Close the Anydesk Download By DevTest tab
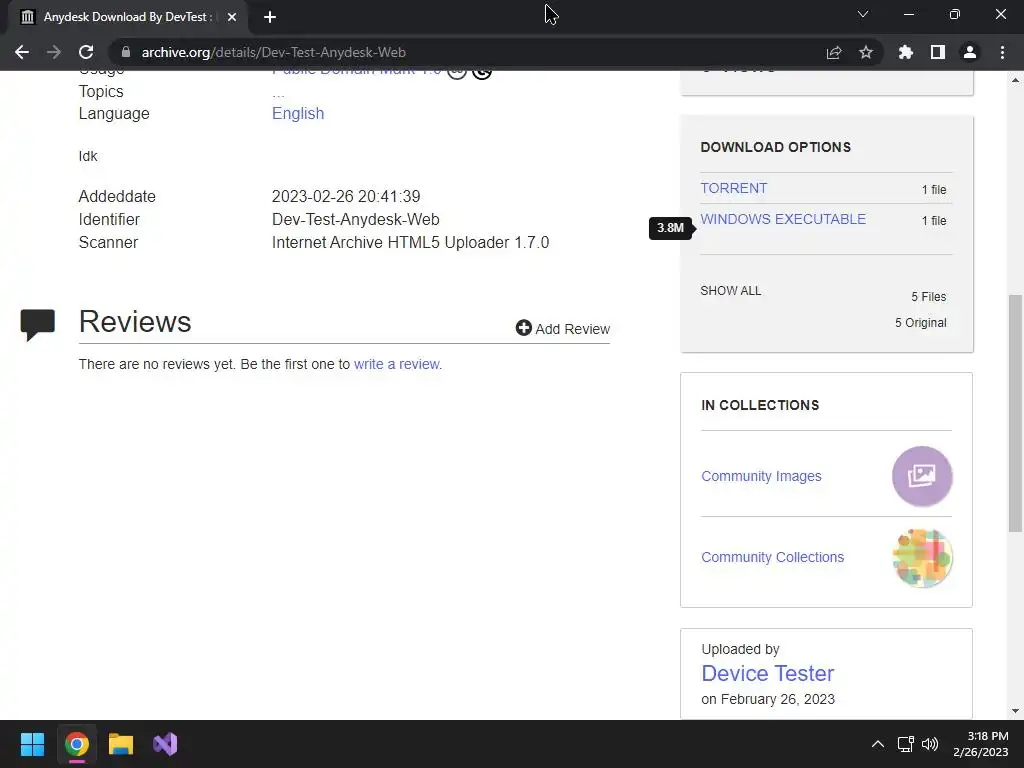This screenshot has width=1024, height=768. coord(232,17)
